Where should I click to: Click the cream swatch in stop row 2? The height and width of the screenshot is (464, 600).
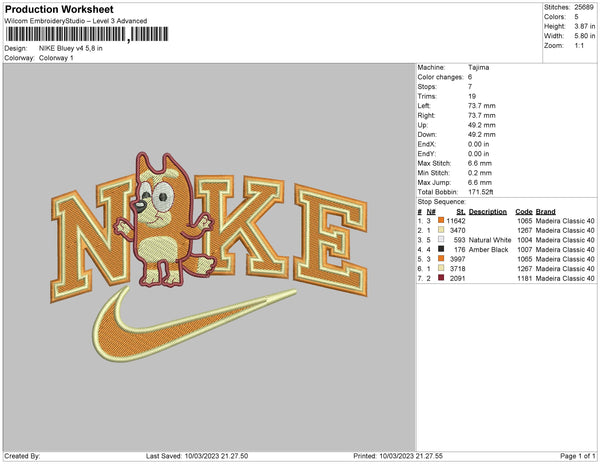click(x=441, y=230)
